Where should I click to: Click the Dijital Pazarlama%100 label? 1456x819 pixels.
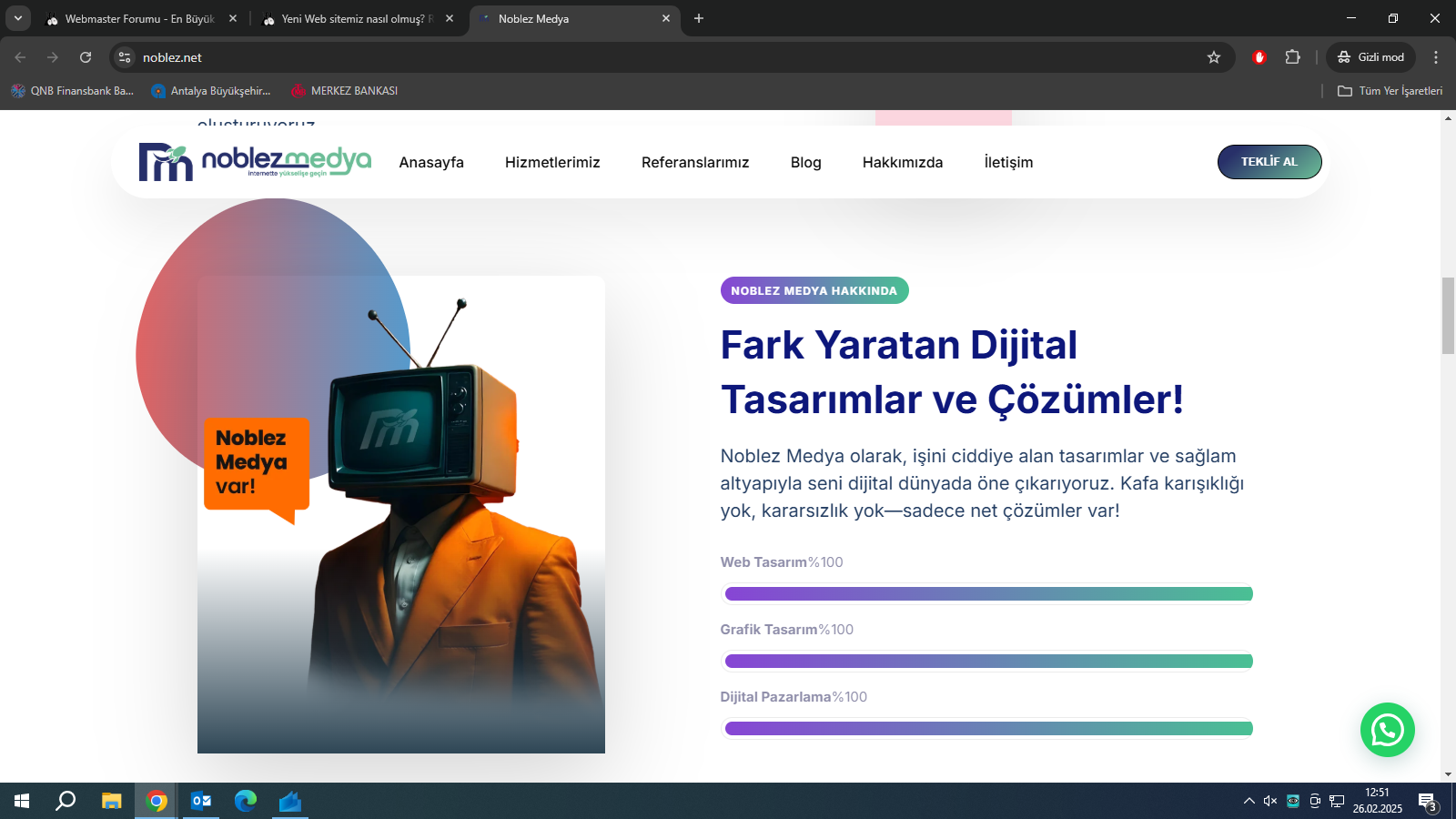794,697
